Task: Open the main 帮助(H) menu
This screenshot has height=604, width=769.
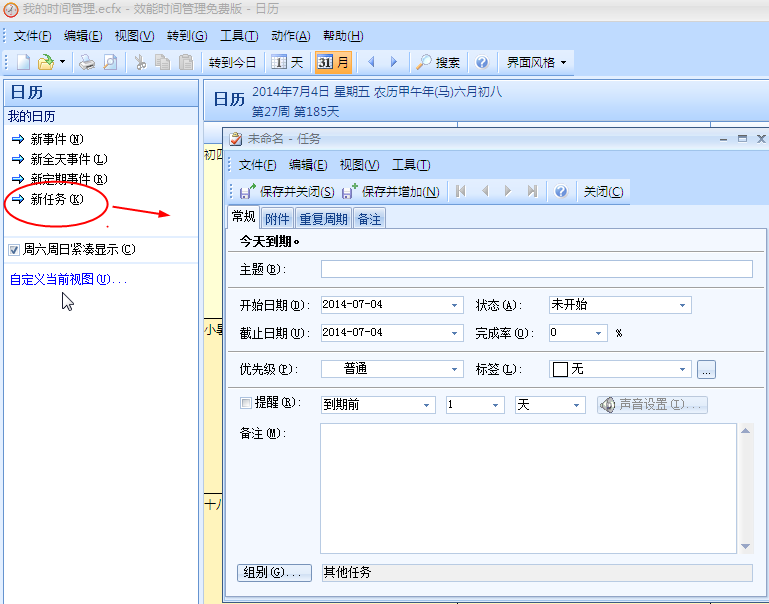Action: tap(343, 36)
